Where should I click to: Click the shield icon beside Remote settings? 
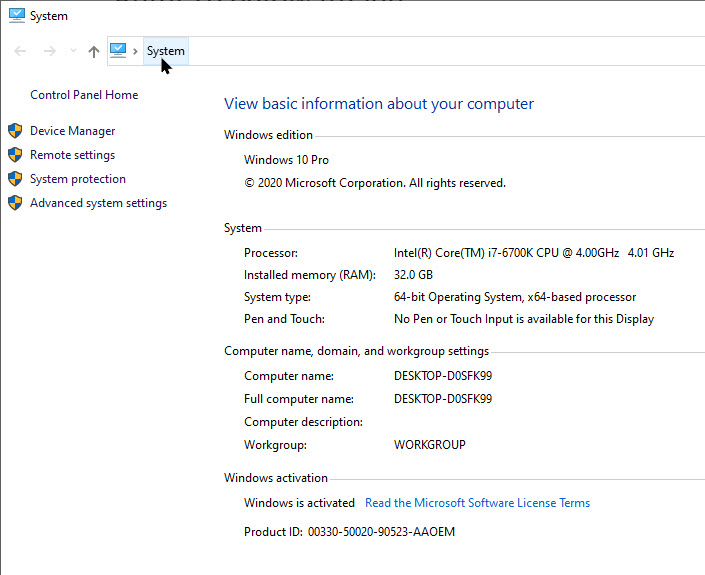tap(15, 155)
